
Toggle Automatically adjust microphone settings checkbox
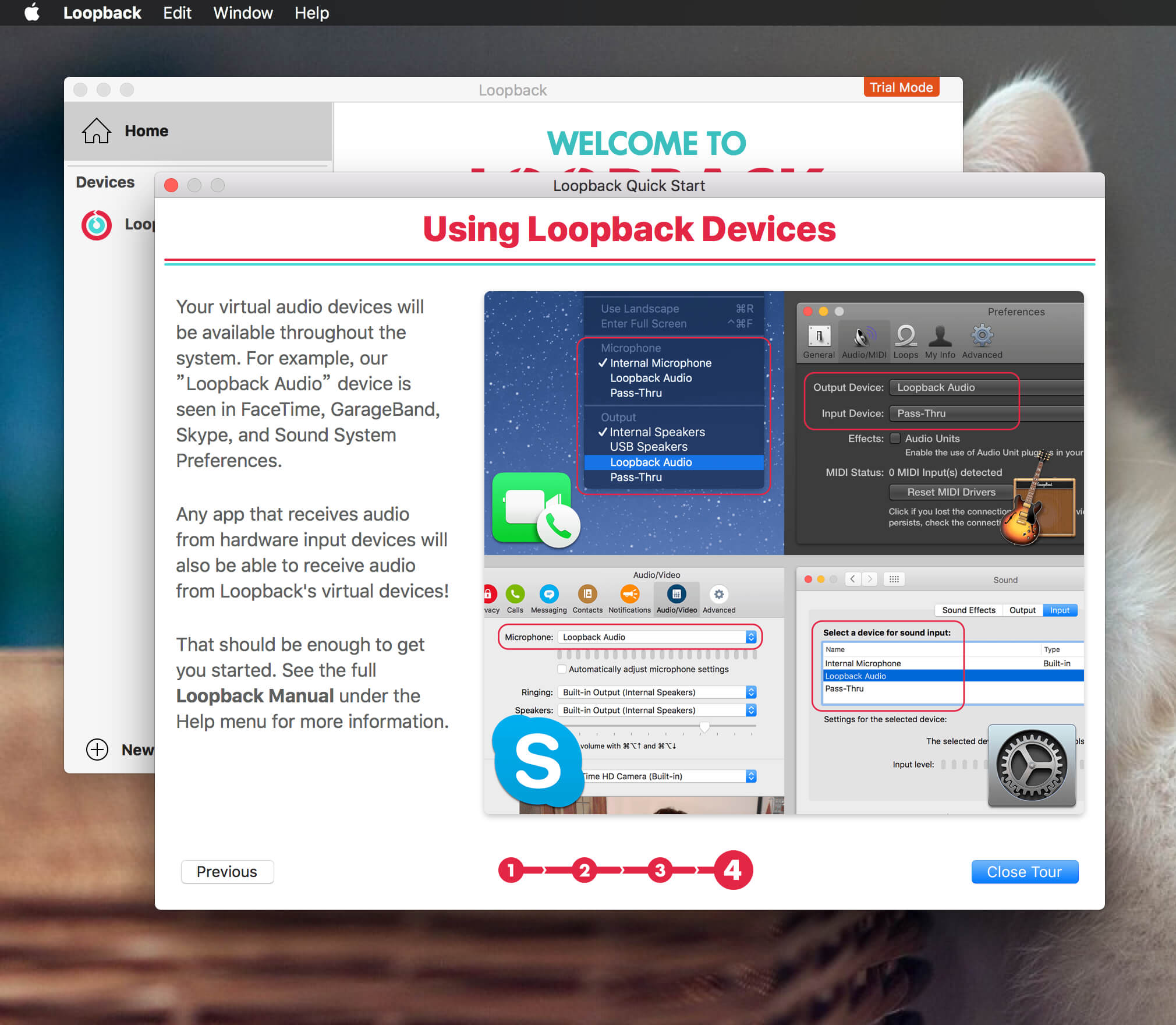pos(561,669)
